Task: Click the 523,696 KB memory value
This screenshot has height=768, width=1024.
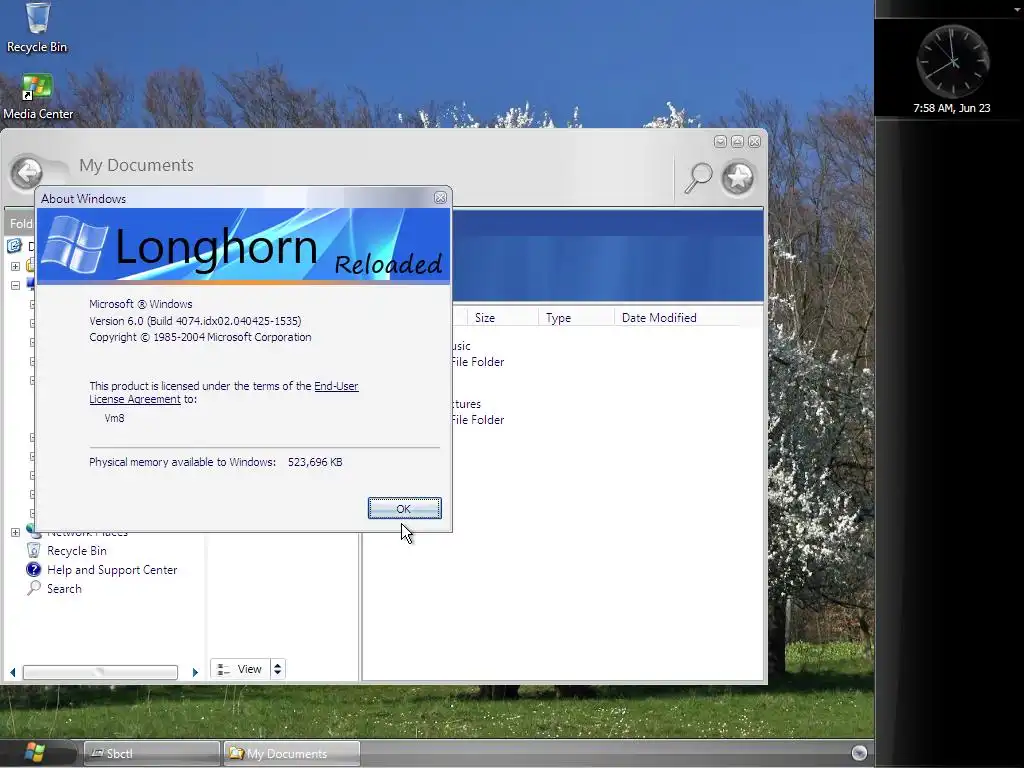Action: pos(315,462)
